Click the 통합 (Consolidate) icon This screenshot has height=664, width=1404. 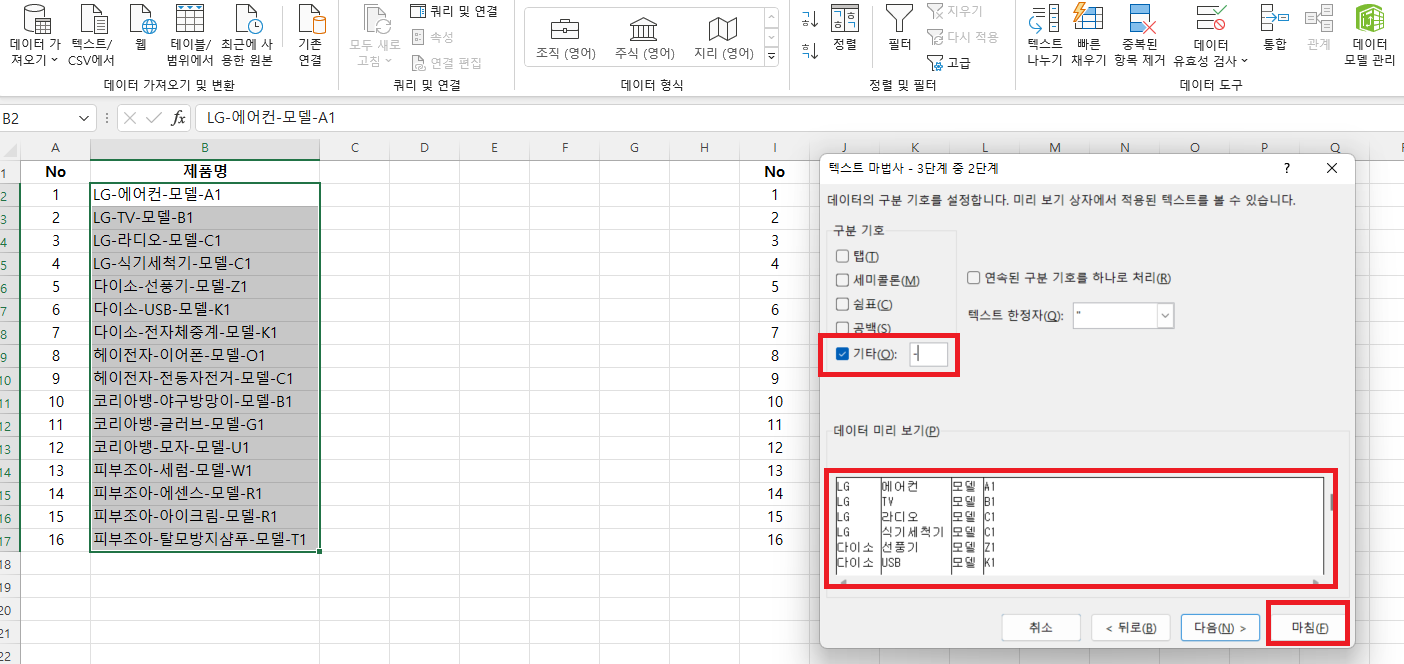click(x=1274, y=30)
